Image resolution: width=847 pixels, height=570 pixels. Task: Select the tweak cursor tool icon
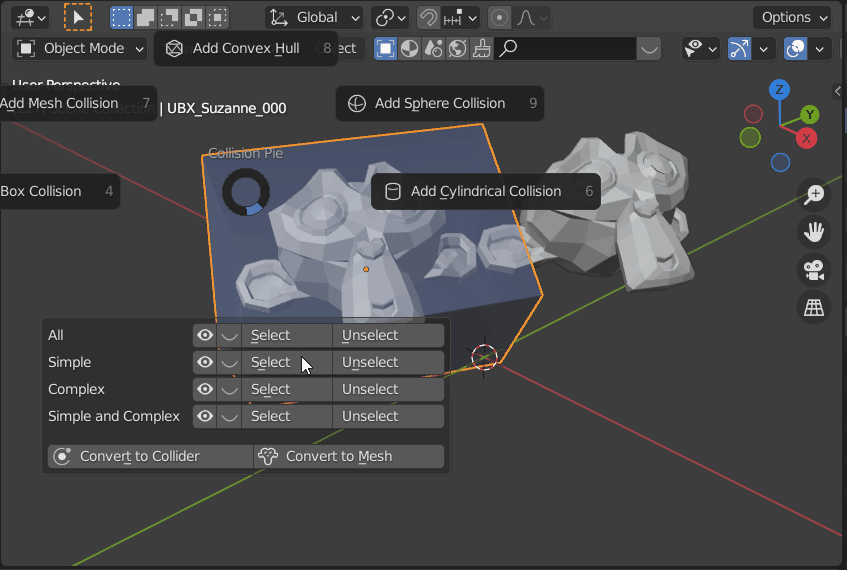coord(77,17)
